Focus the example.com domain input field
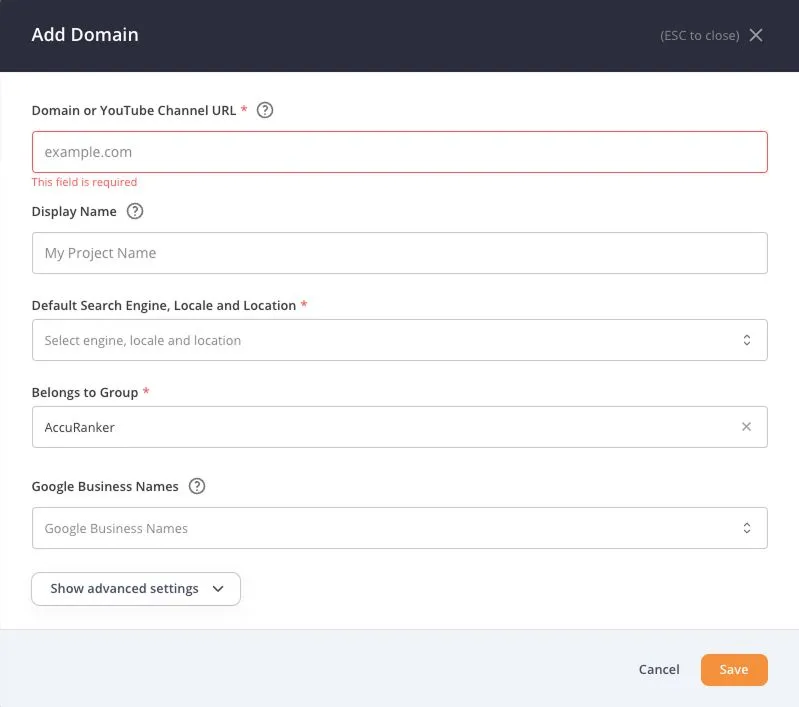Image resolution: width=799 pixels, height=707 pixels. point(399,152)
